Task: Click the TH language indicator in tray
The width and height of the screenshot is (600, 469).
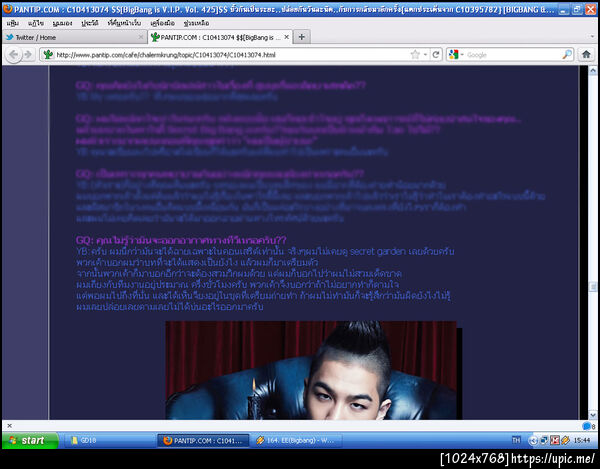Action: (x=516, y=440)
